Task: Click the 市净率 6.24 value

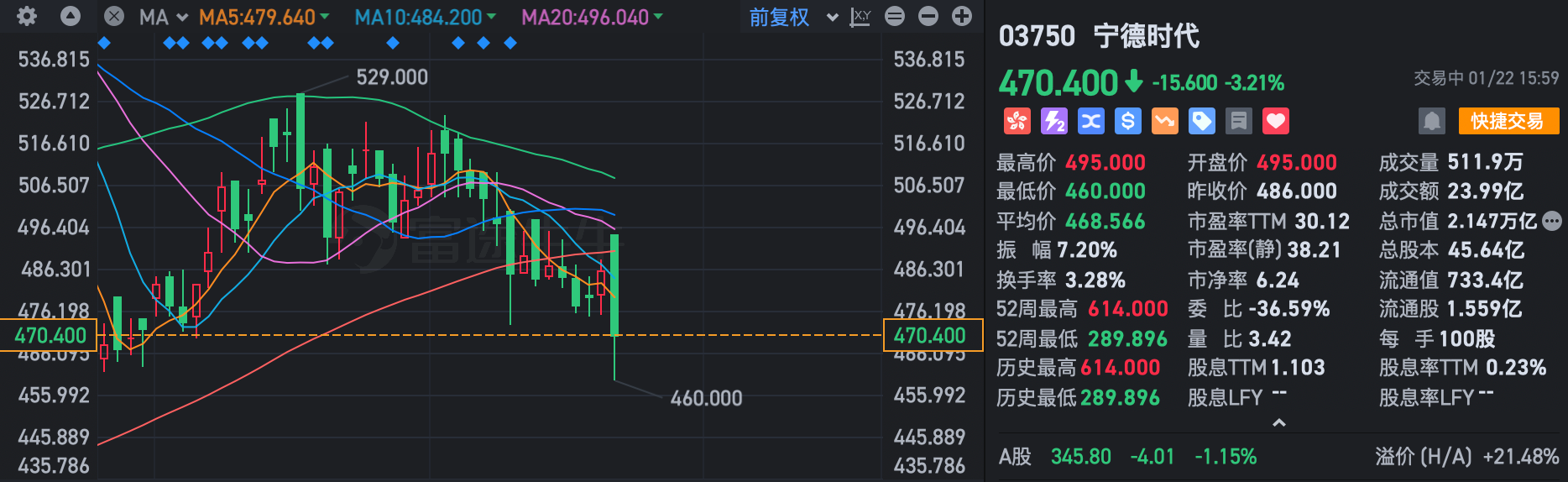Action: coord(1278,280)
